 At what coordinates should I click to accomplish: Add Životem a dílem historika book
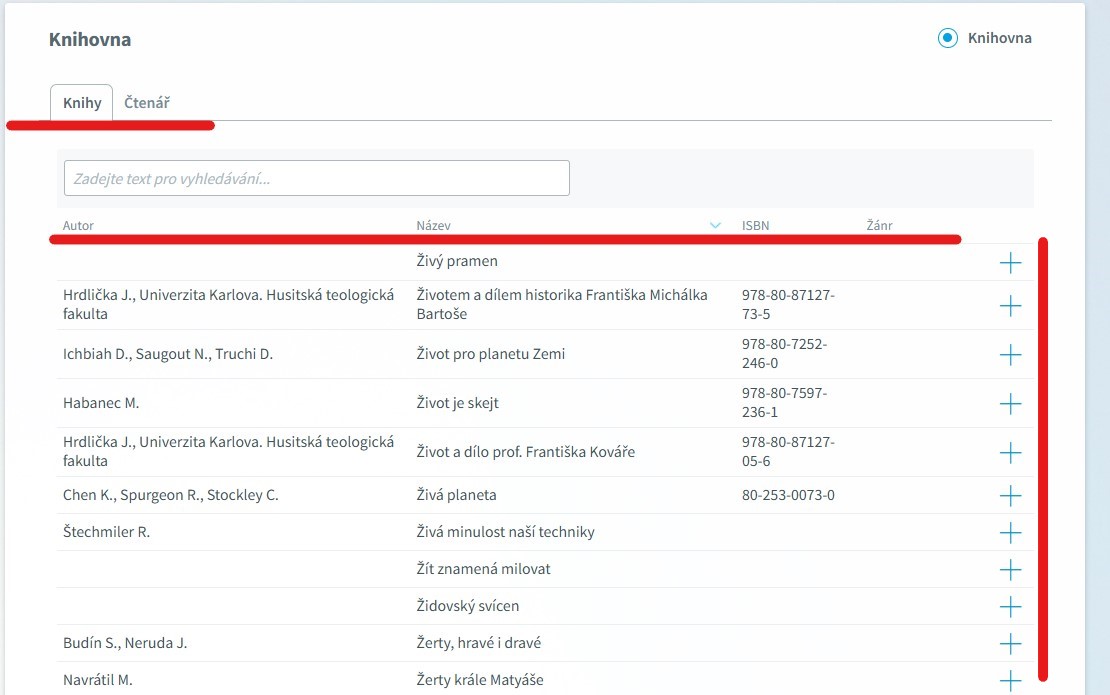click(x=1010, y=306)
